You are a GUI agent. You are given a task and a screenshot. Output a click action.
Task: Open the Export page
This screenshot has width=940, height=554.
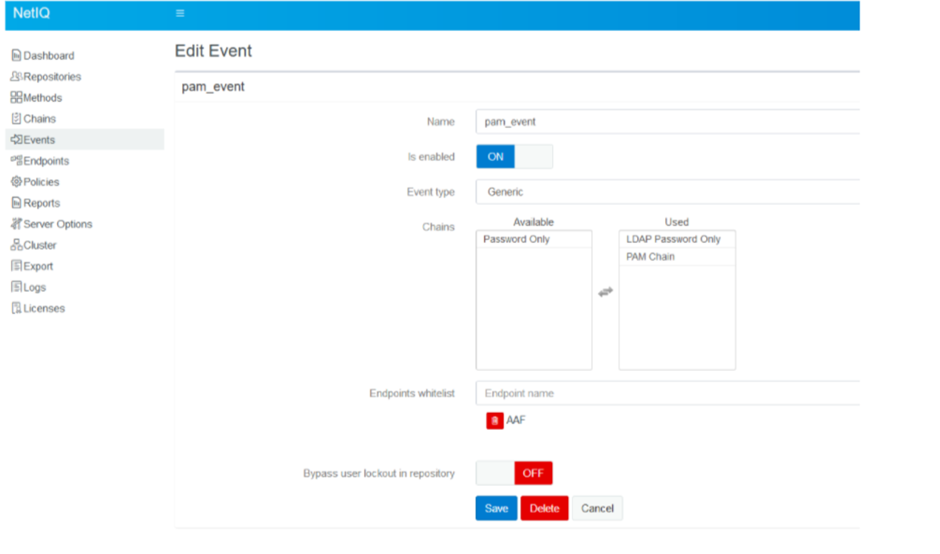[x=38, y=266]
